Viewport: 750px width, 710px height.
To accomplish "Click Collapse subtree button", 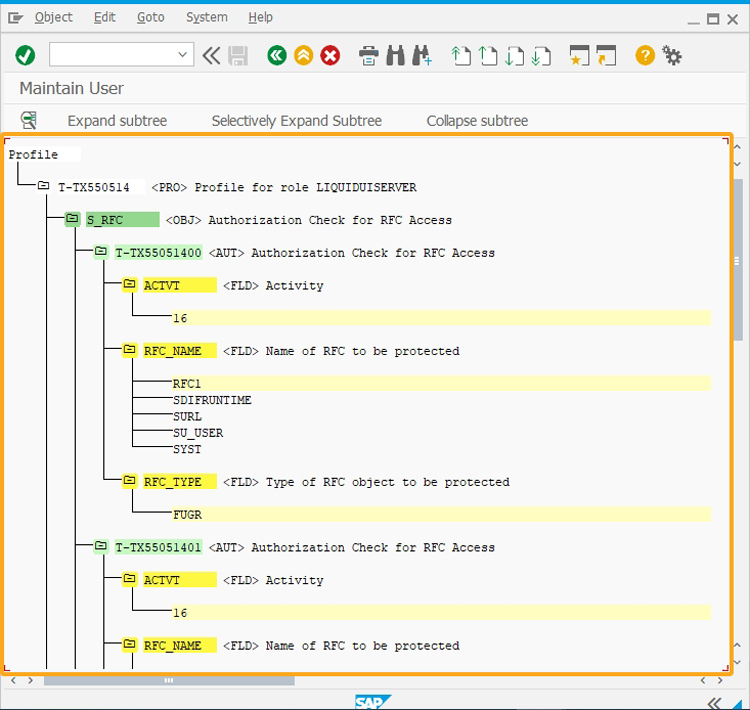I will click(x=477, y=121).
